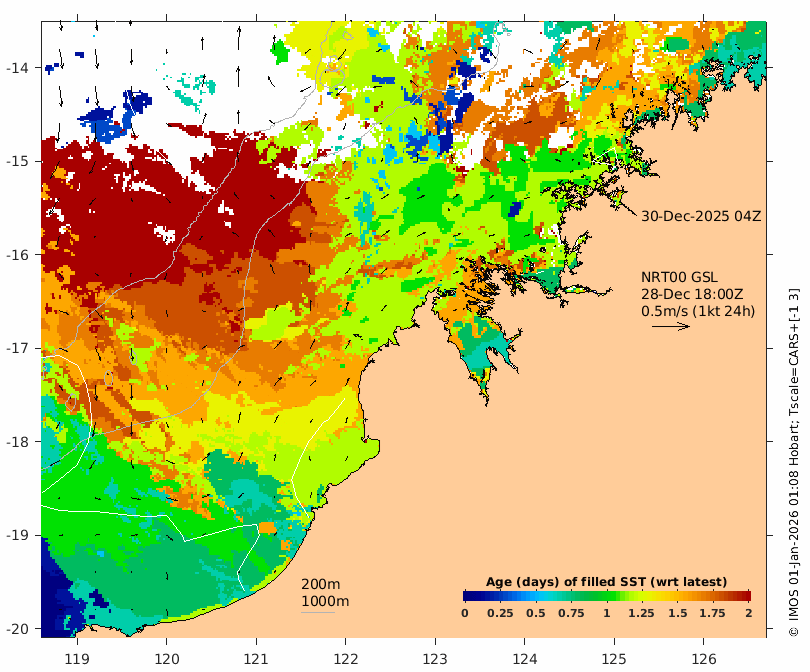Click the grey 1000m contour legend line
This screenshot has height=672, width=810.
(318, 613)
